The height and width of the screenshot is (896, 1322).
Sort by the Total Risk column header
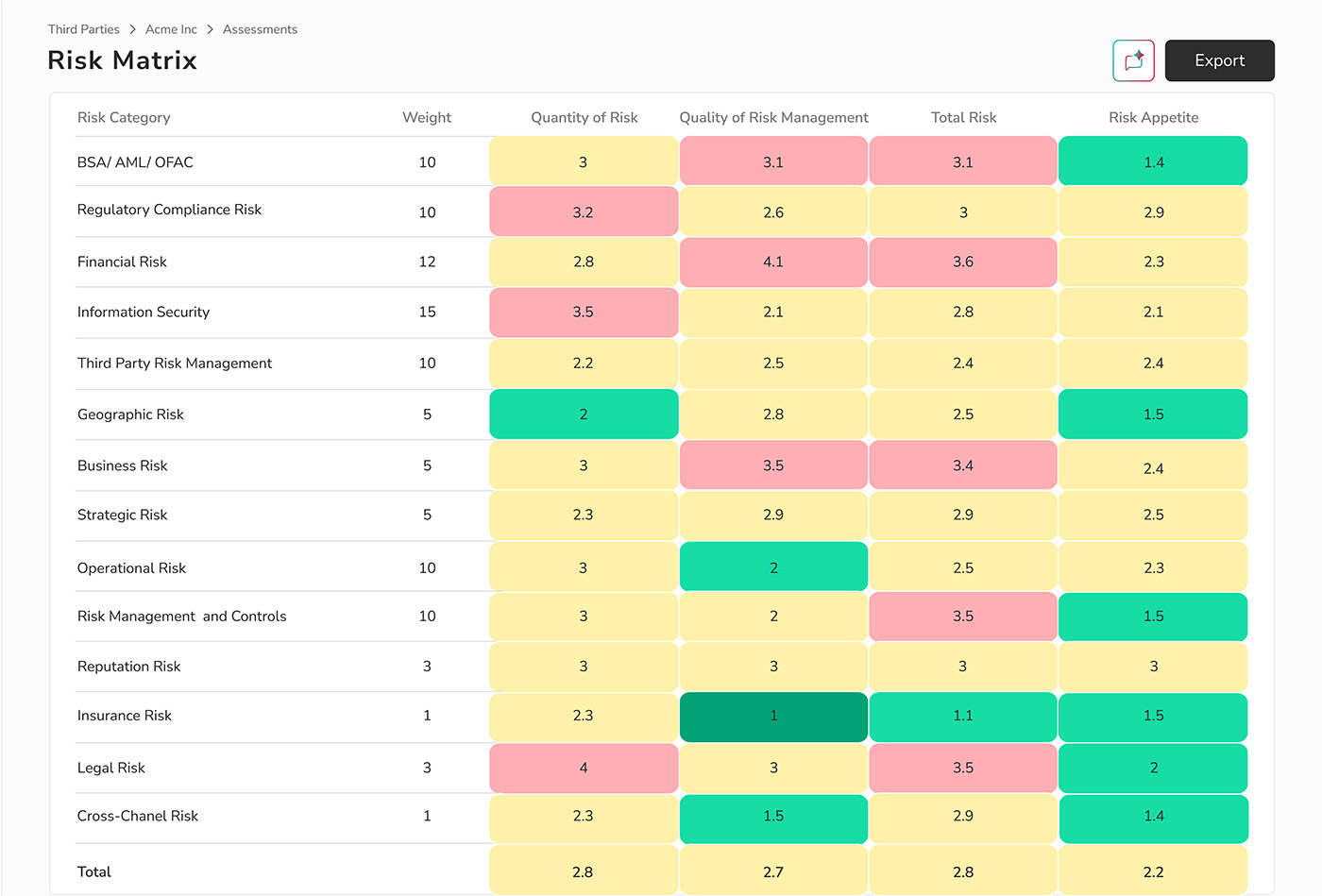tap(963, 117)
